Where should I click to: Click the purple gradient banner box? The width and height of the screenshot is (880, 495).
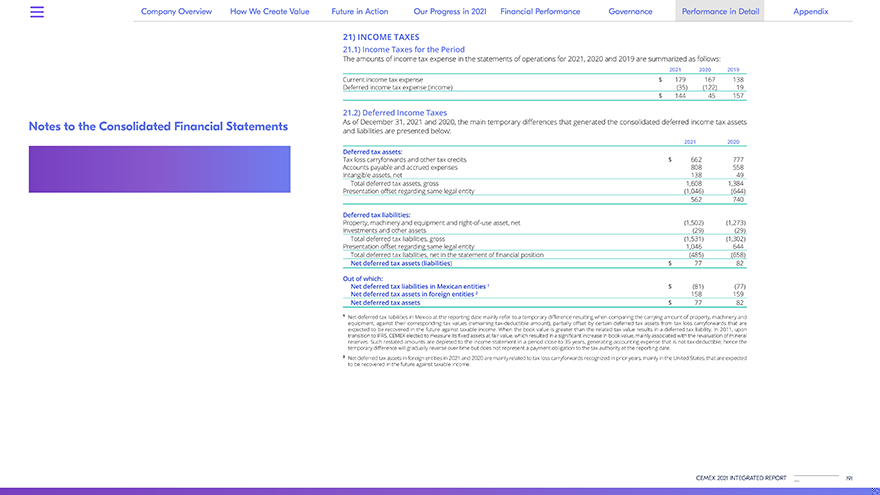coord(159,169)
